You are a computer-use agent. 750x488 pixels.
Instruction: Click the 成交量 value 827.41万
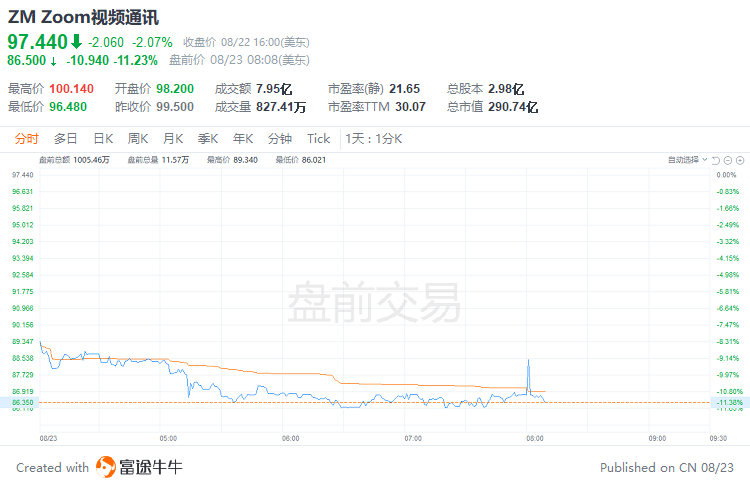click(x=281, y=107)
